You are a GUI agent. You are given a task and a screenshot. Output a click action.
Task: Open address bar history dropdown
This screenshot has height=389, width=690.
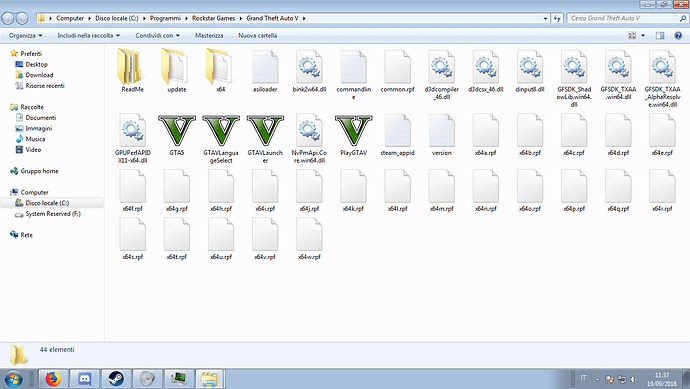click(546, 18)
